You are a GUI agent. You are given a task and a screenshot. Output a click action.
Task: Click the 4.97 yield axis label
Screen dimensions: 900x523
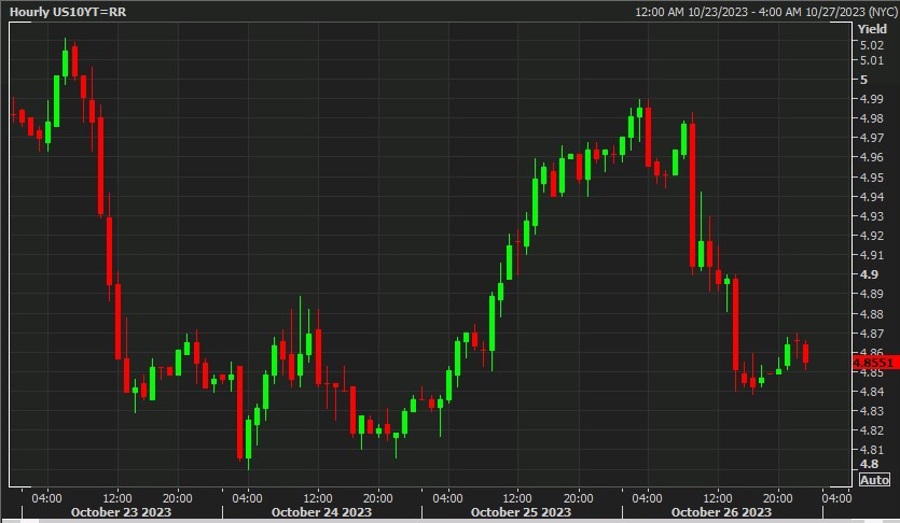(871, 138)
